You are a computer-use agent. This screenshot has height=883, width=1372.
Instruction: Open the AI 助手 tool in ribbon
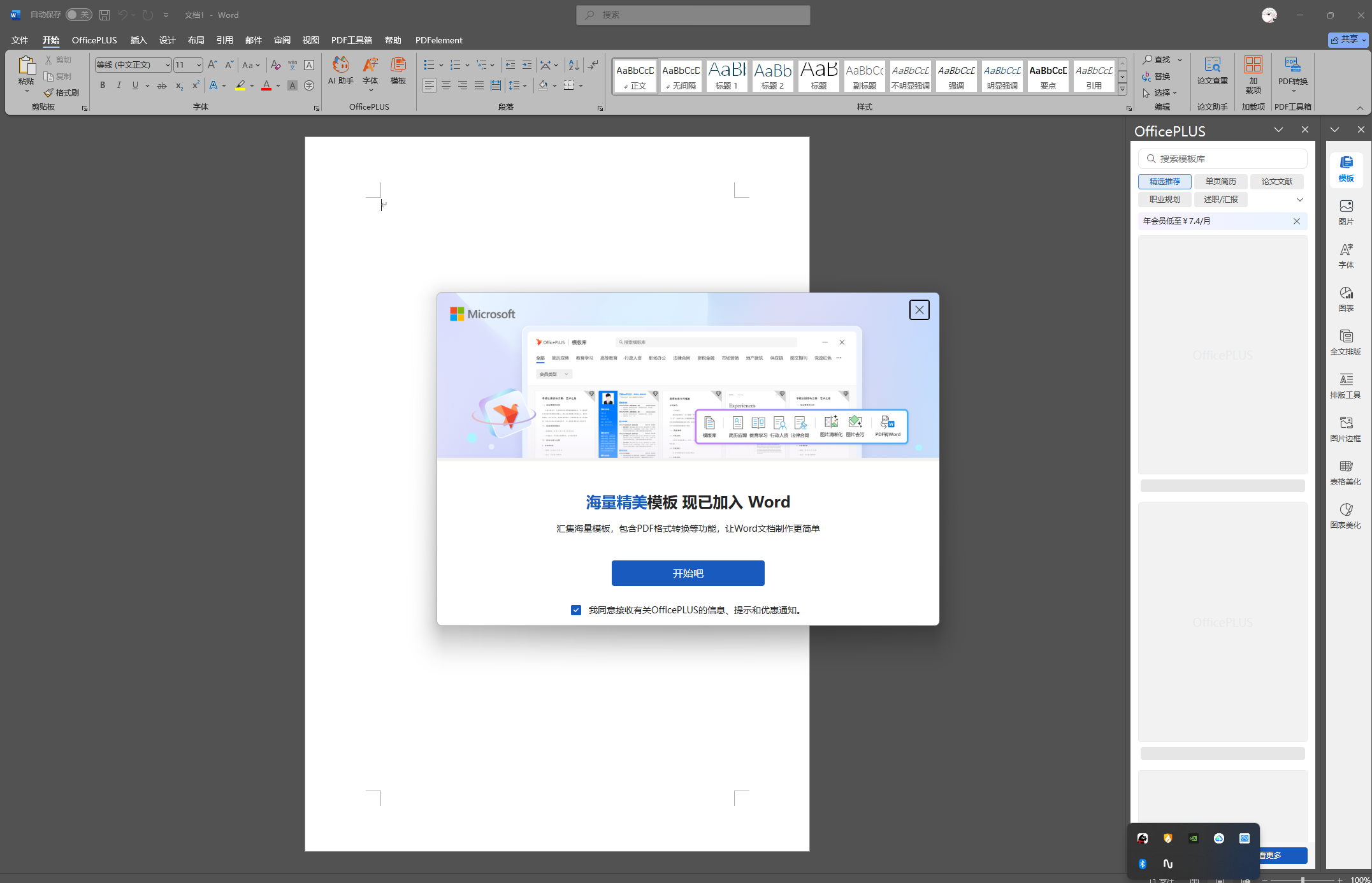click(x=340, y=71)
